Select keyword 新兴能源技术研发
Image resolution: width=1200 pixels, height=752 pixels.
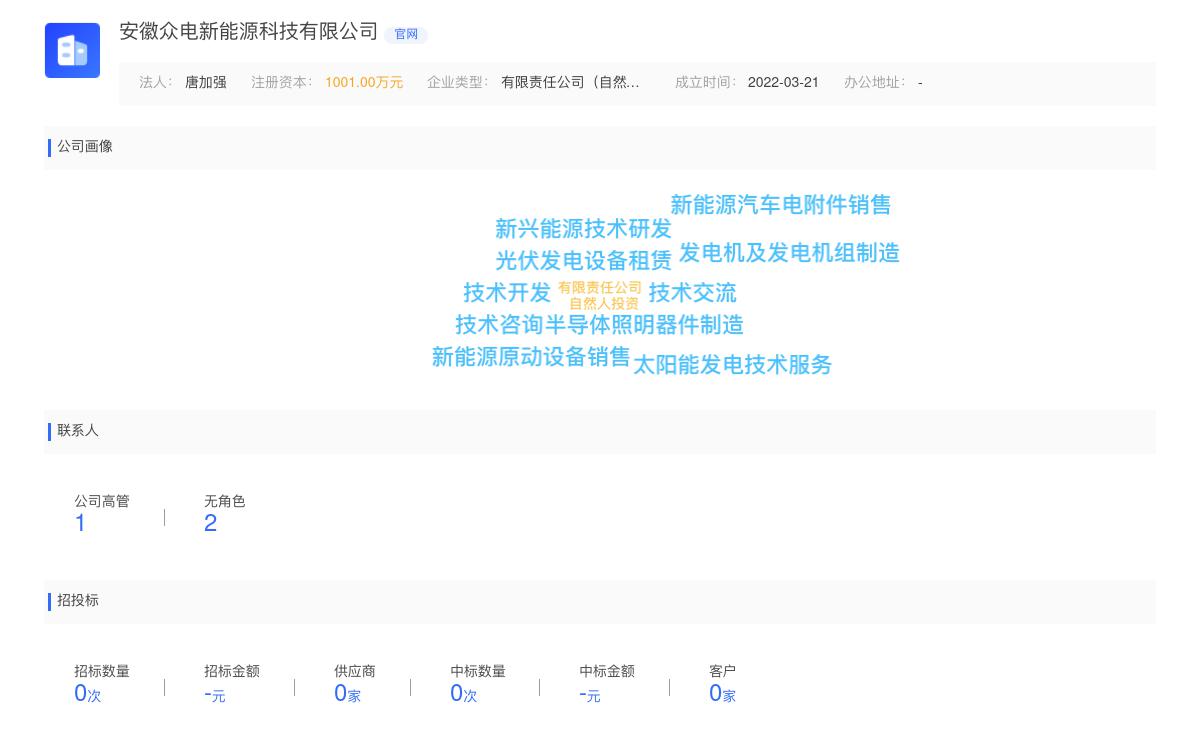pyautogui.click(x=583, y=229)
